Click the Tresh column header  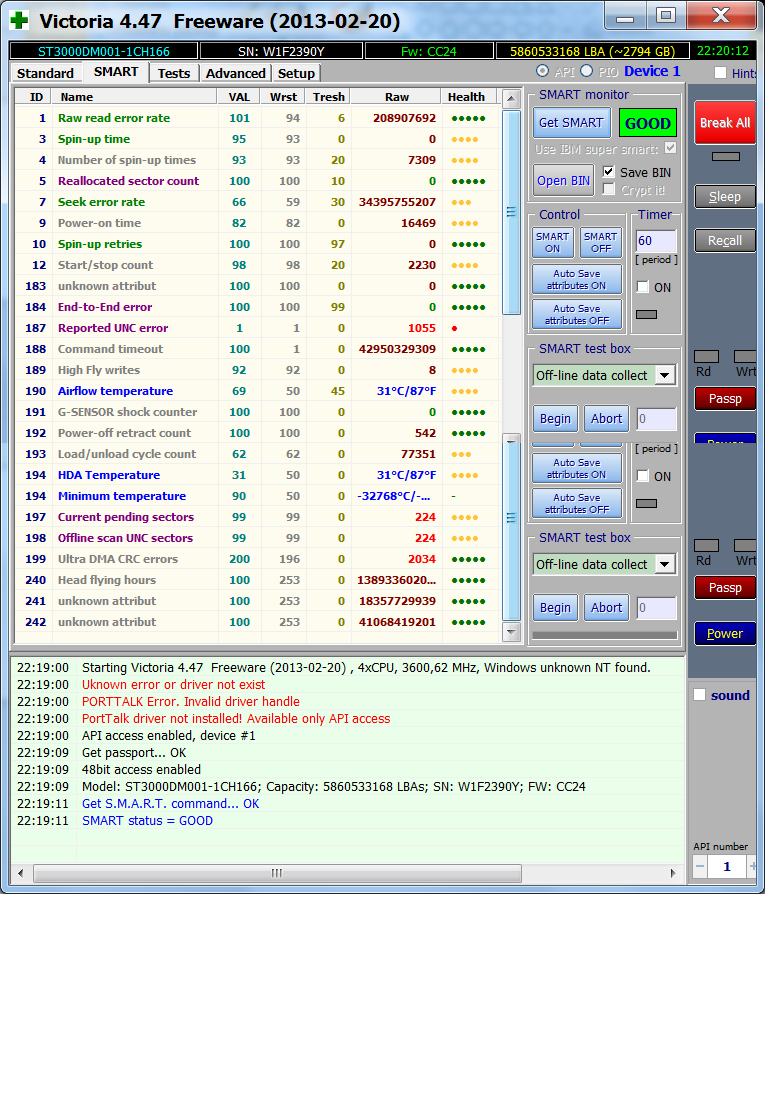click(x=328, y=97)
